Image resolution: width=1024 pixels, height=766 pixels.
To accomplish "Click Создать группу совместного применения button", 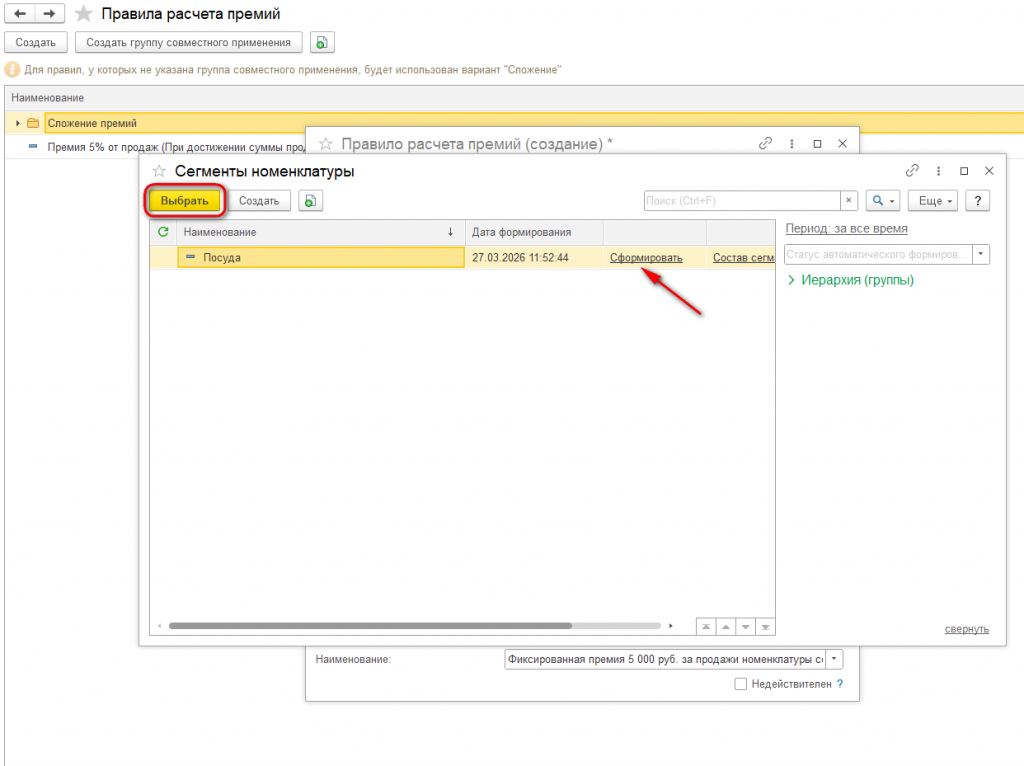I will [x=189, y=42].
